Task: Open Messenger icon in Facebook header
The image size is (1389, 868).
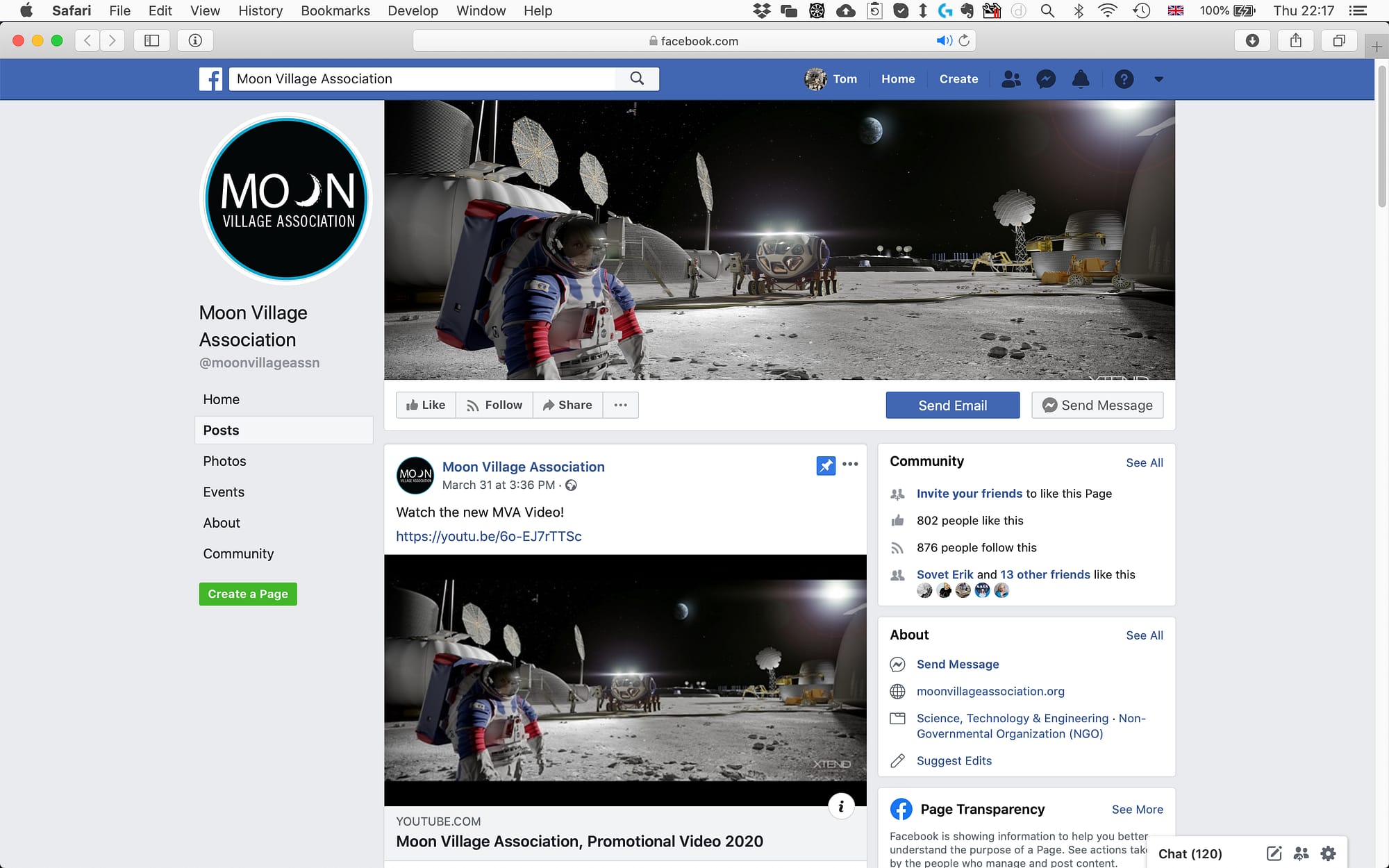Action: pos(1046,79)
